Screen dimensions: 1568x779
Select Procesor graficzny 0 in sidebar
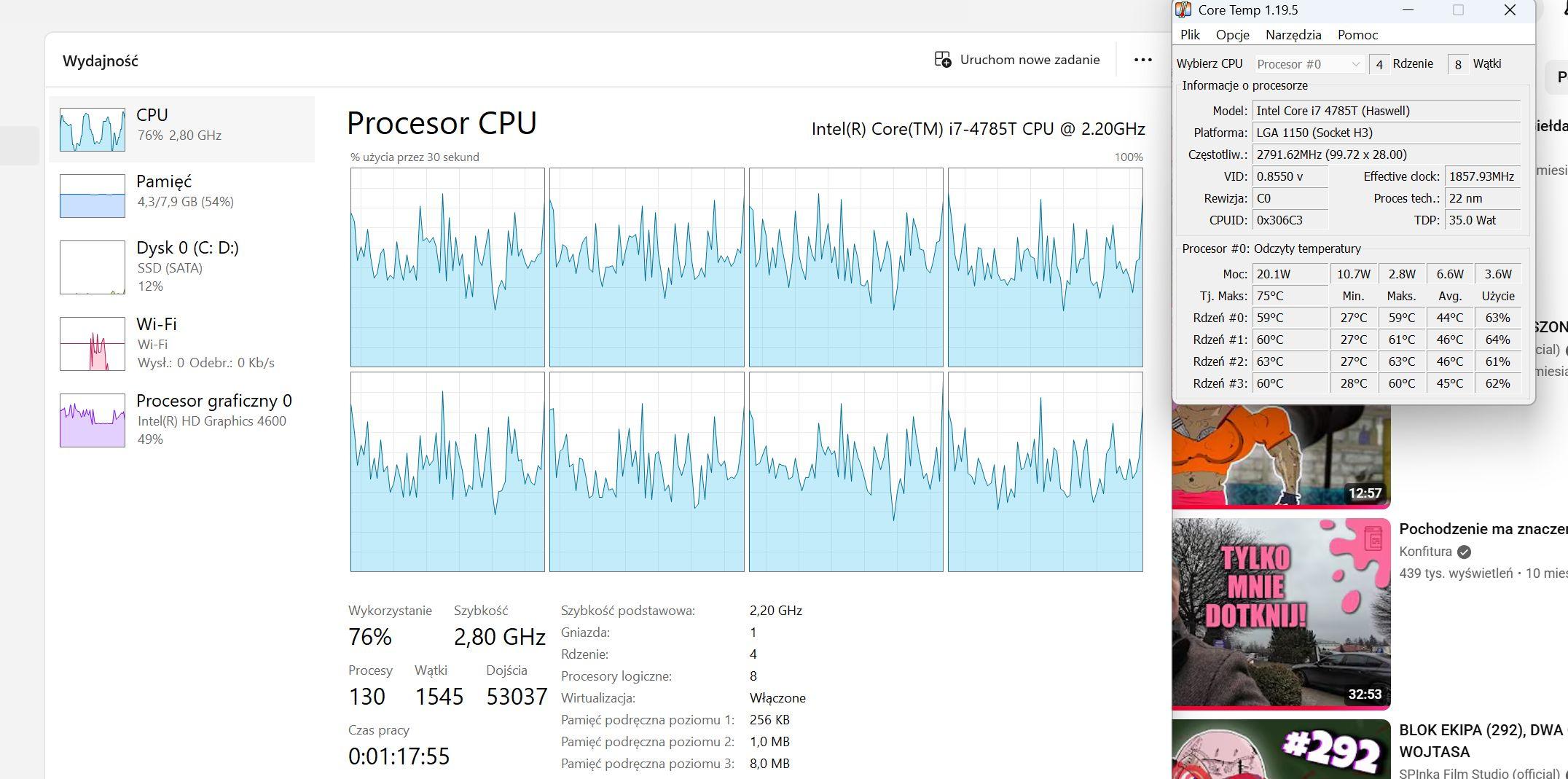point(181,420)
